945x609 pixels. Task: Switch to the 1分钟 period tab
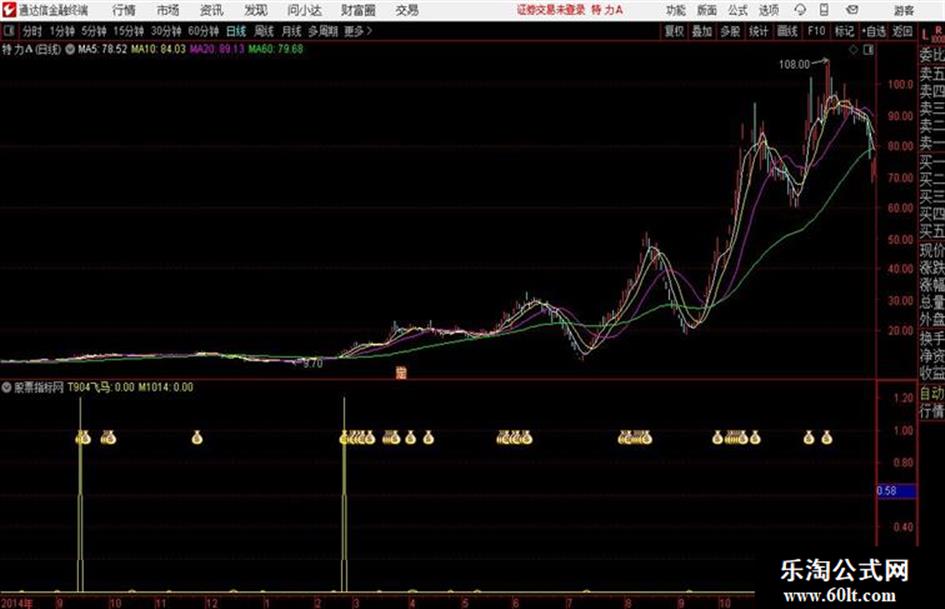[x=62, y=31]
